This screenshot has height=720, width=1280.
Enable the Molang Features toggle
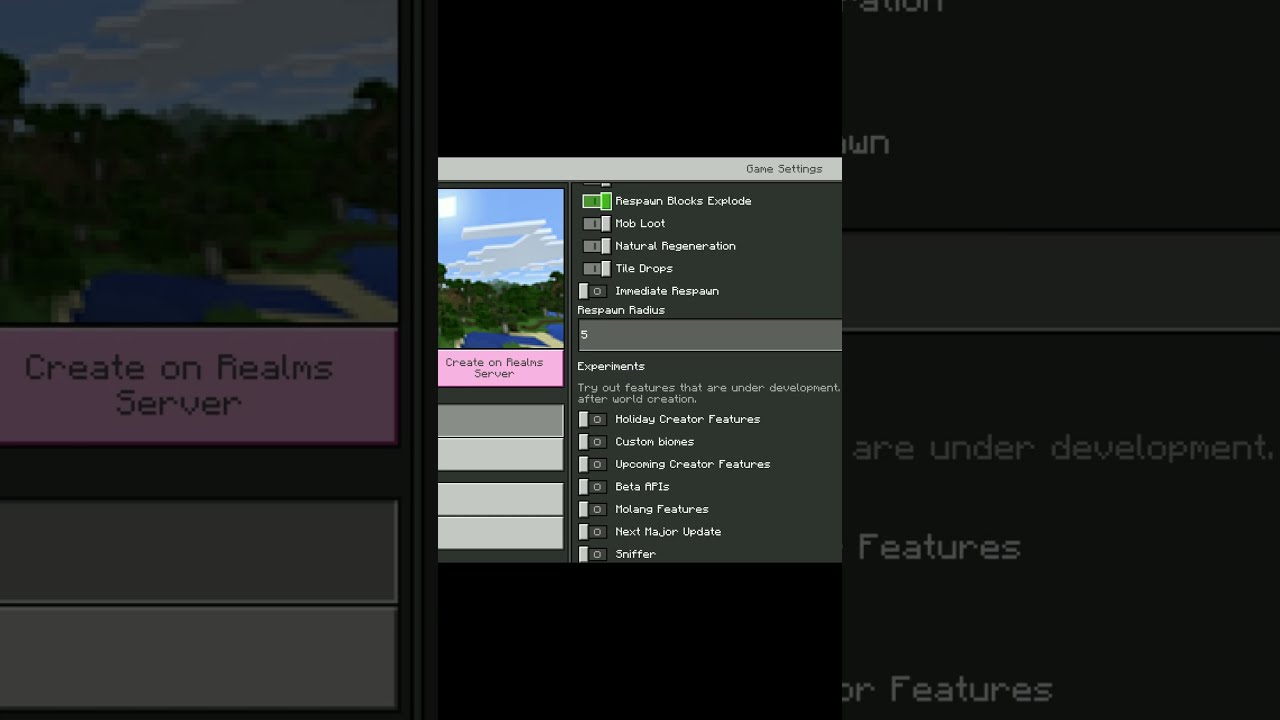pos(593,509)
